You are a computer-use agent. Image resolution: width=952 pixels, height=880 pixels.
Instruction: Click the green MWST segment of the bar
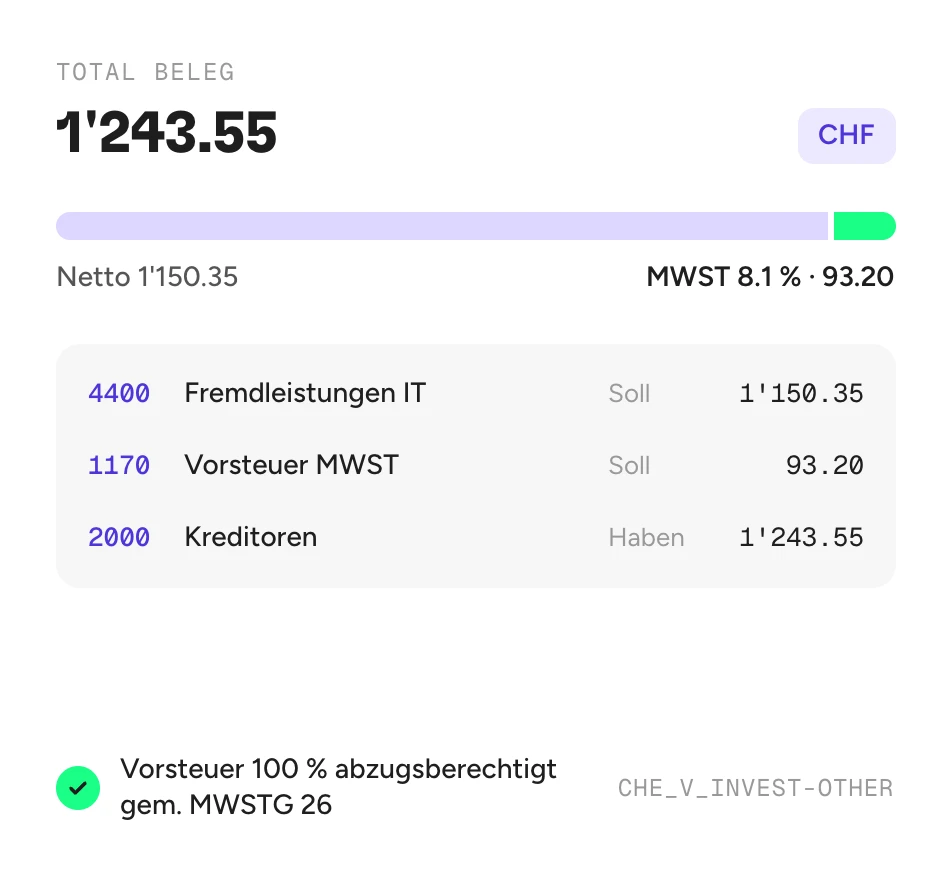(865, 226)
